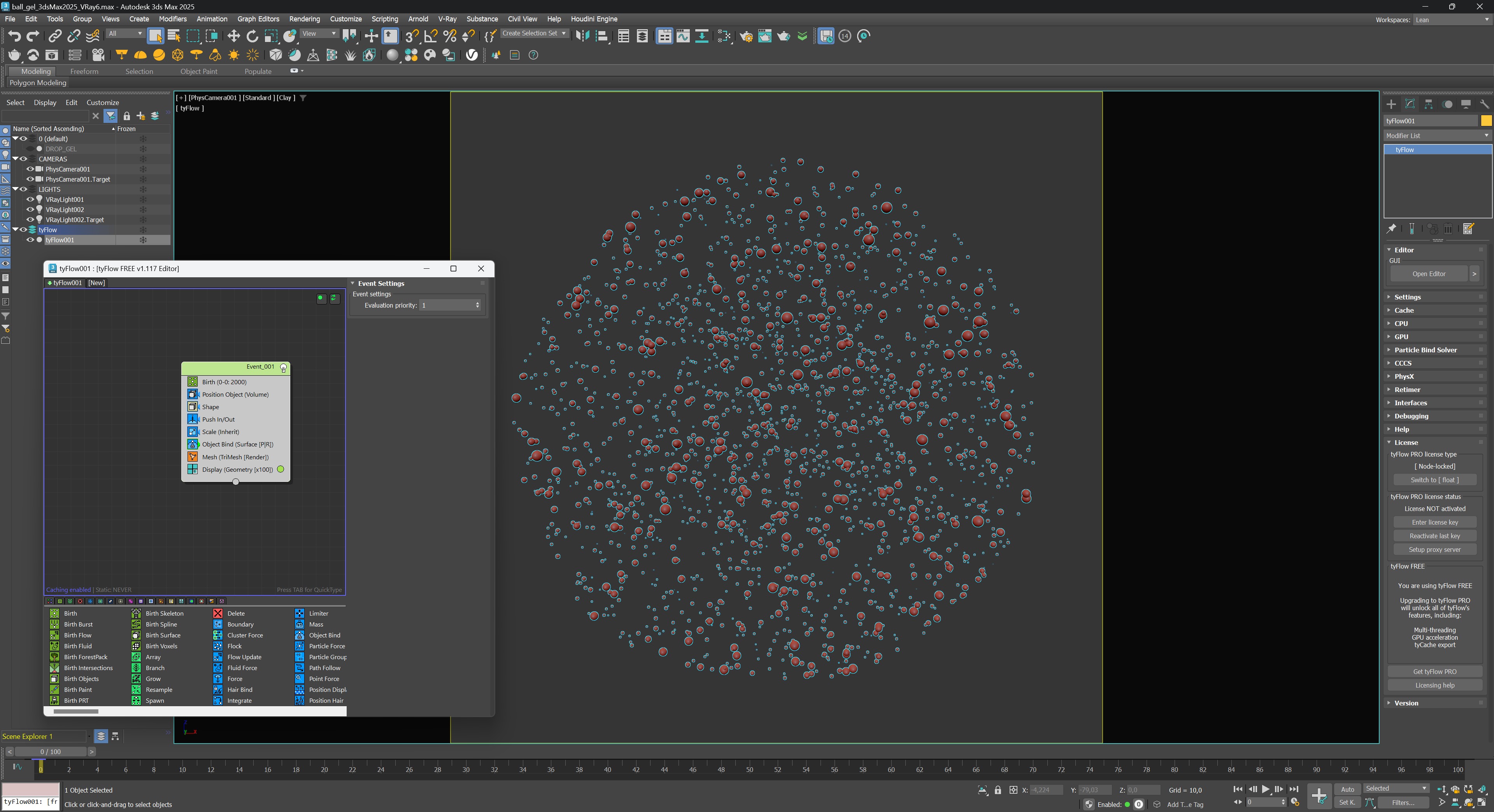This screenshot has height=812, width=1494.
Task: Open Rendered Frame Window icon
Action: [765, 36]
